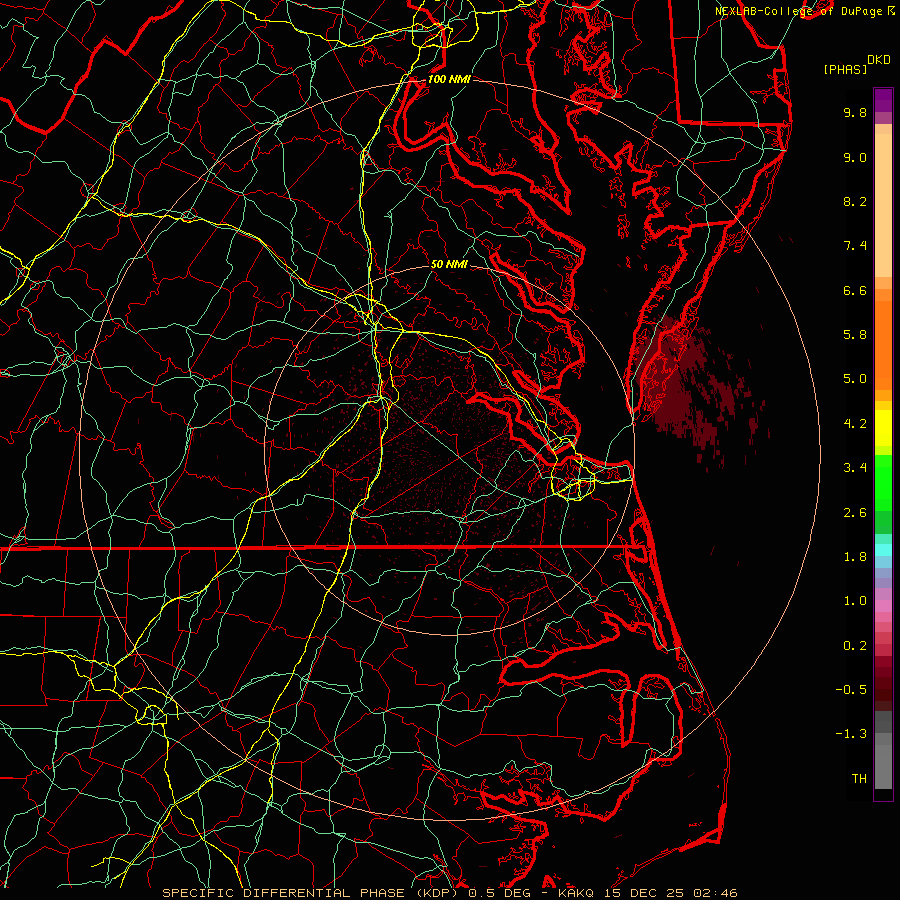
Task: Click the 2.6 scale value
Action: (x=855, y=512)
